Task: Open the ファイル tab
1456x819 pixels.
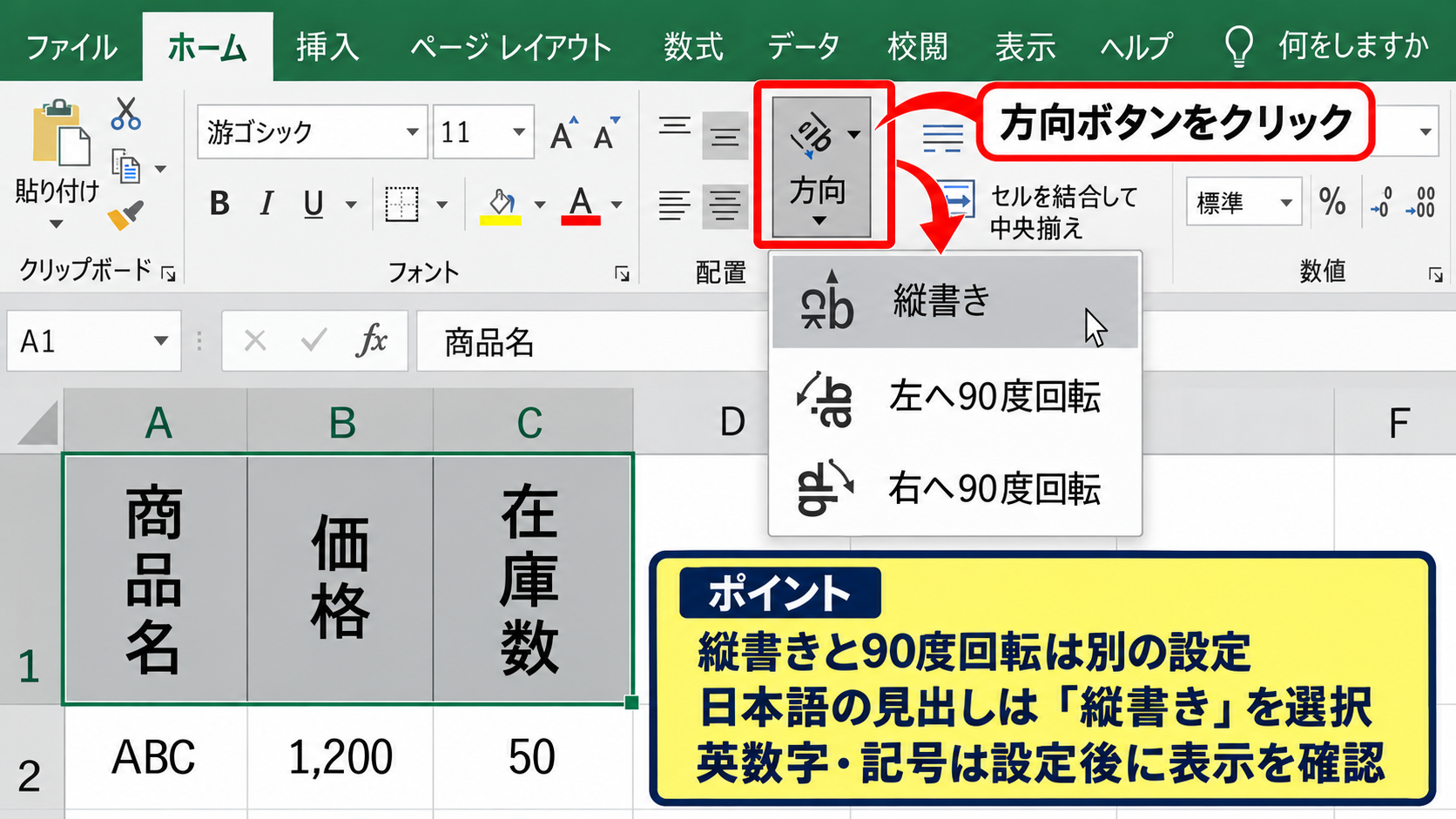Action: point(71,46)
